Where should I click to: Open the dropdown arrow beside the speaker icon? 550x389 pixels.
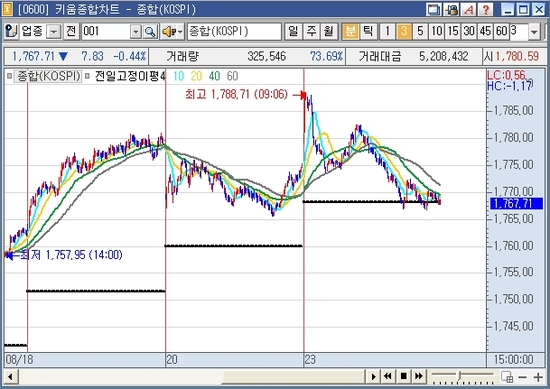pos(180,32)
